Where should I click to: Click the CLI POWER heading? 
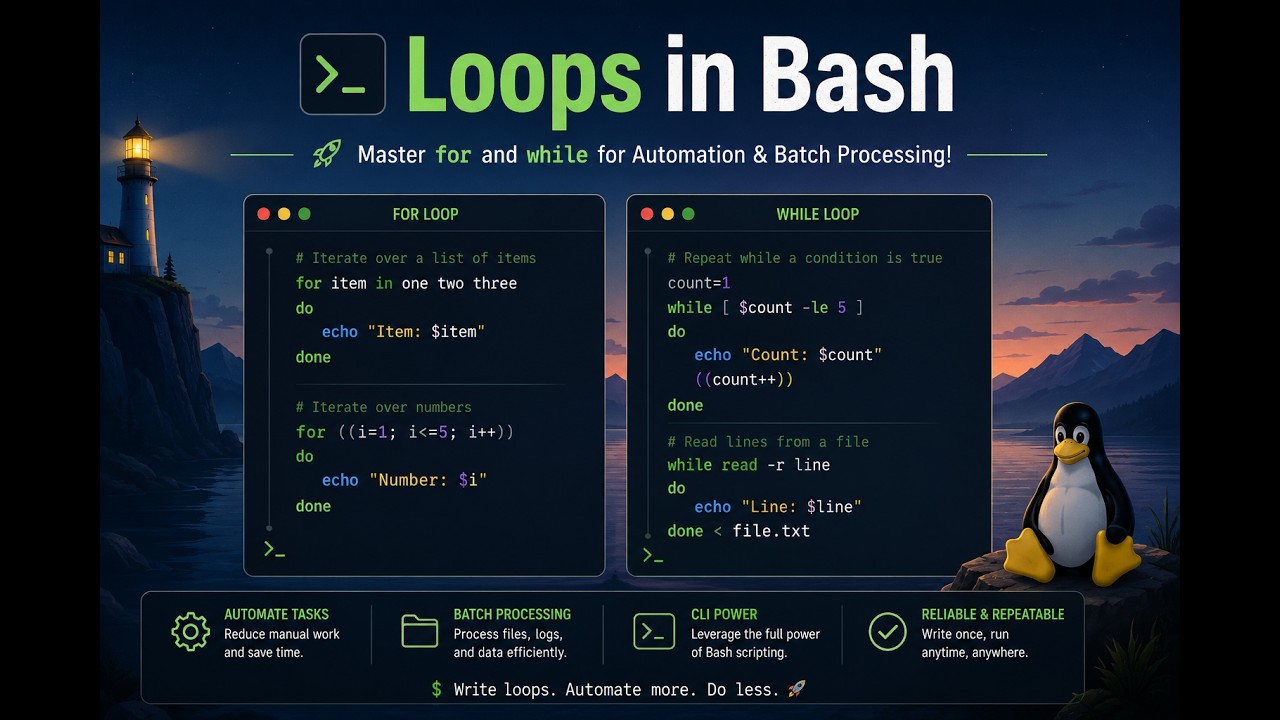coord(724,614)
